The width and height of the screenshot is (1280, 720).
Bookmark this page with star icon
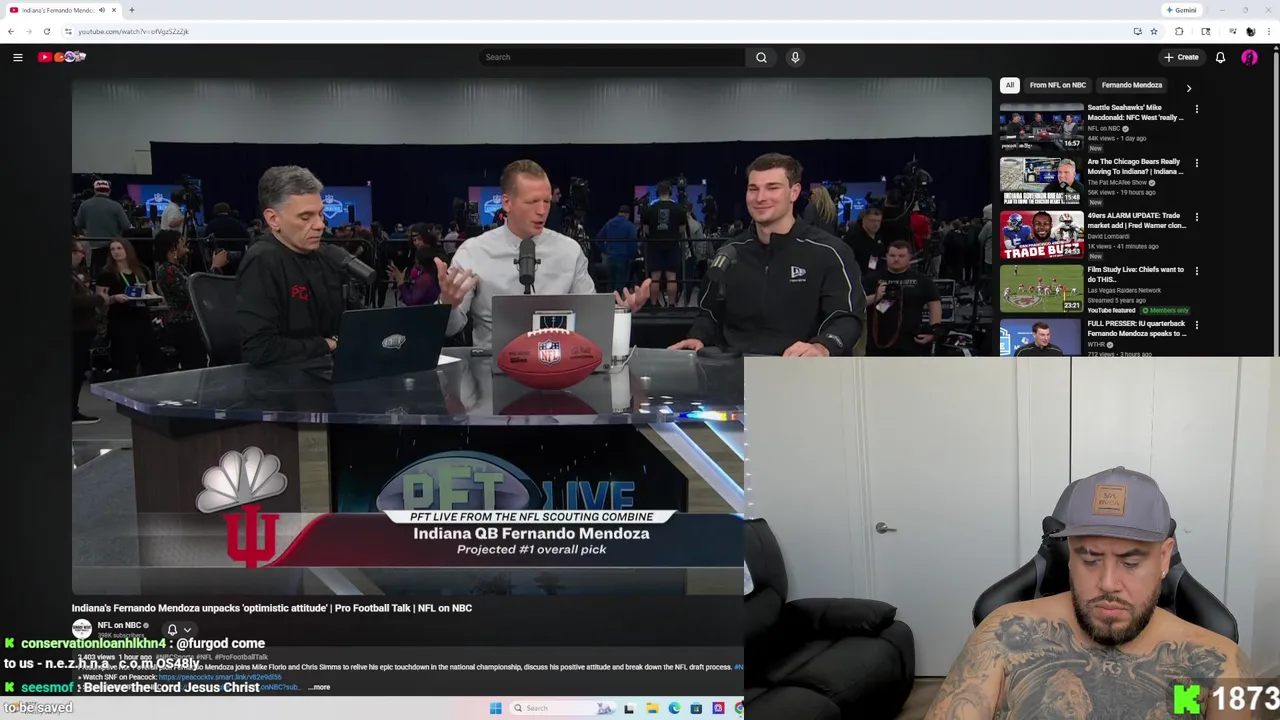1153,31
